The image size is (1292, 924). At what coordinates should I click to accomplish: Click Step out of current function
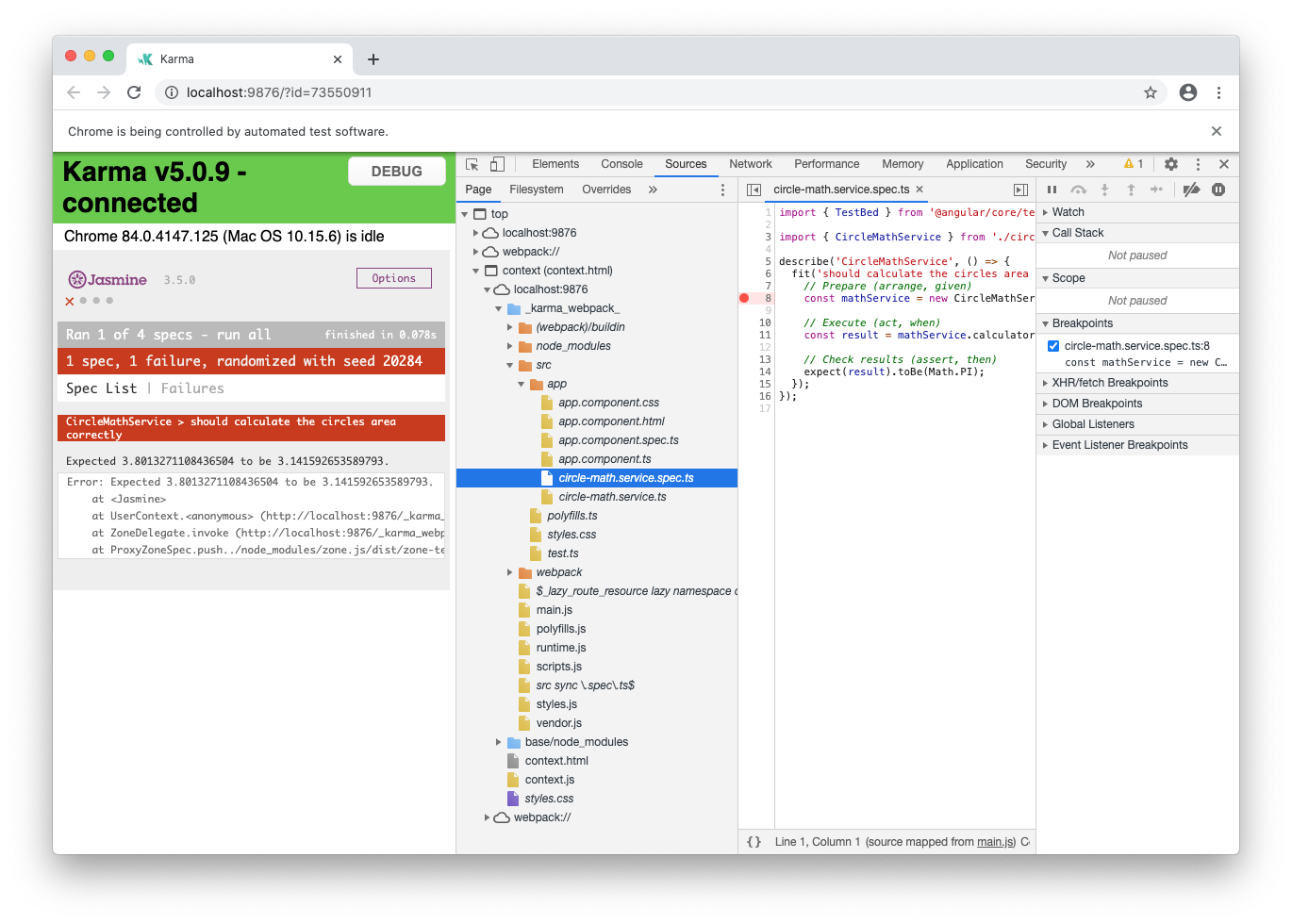pyautogui.click(x=1131, y=190)
